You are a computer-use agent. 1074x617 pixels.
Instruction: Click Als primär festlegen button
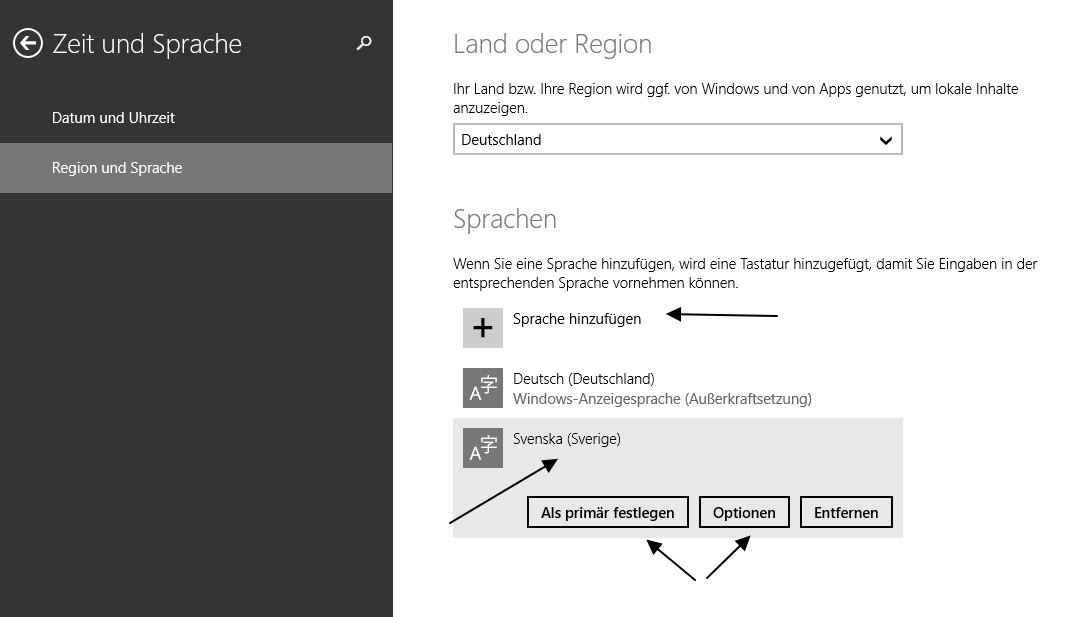point(608,512)
